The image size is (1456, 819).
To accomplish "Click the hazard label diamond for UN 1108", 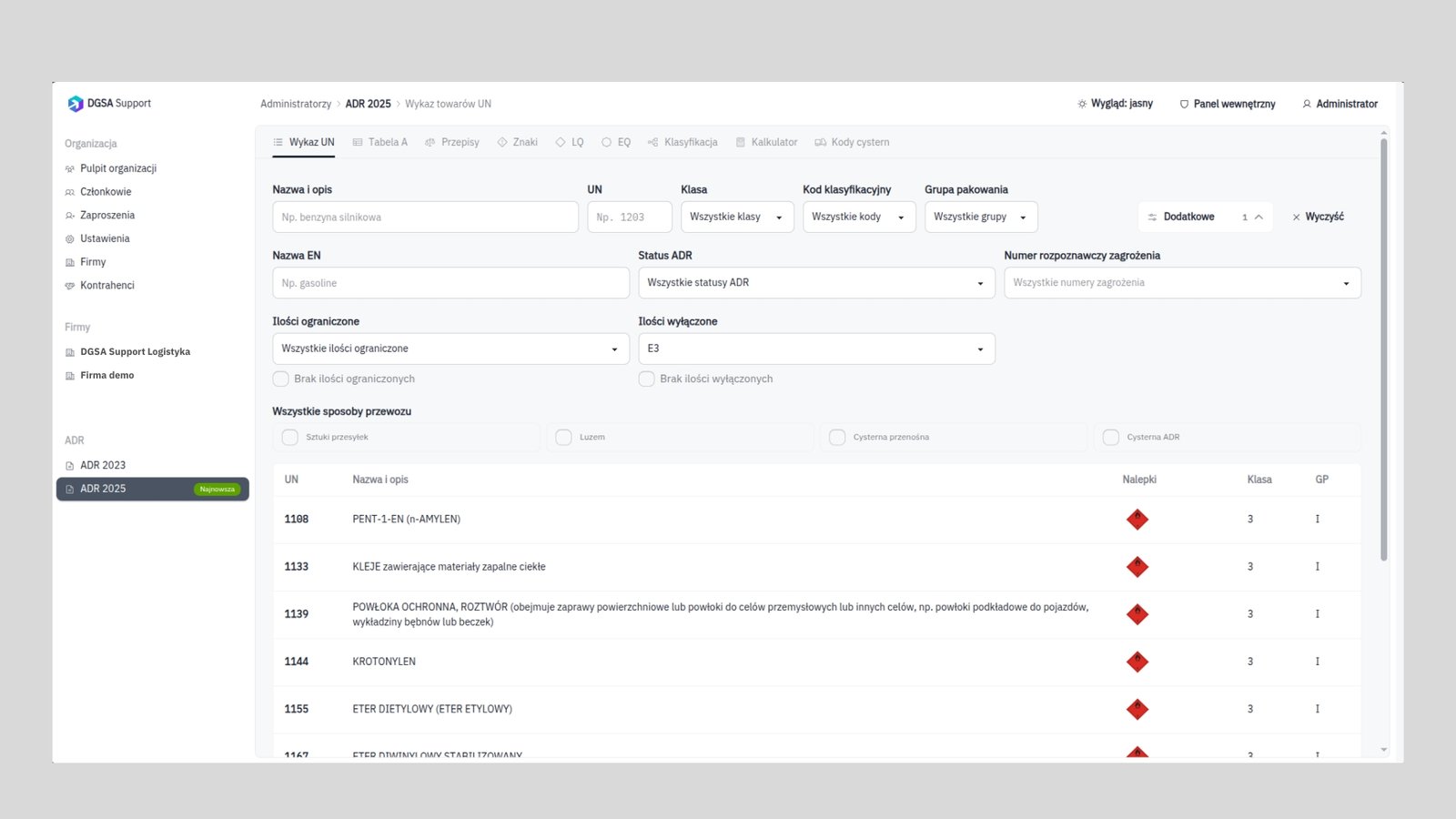I will point(1137,520).
